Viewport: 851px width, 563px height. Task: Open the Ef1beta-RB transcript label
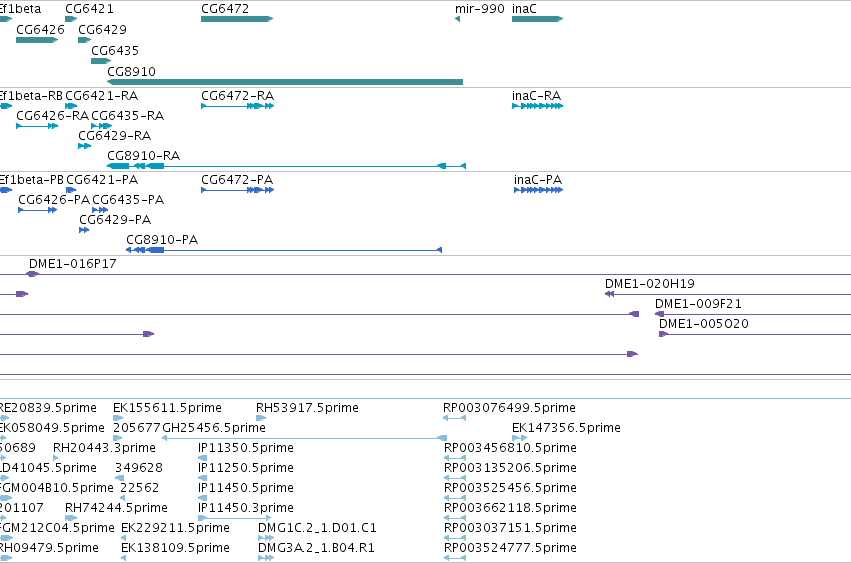tap(31, 96)
